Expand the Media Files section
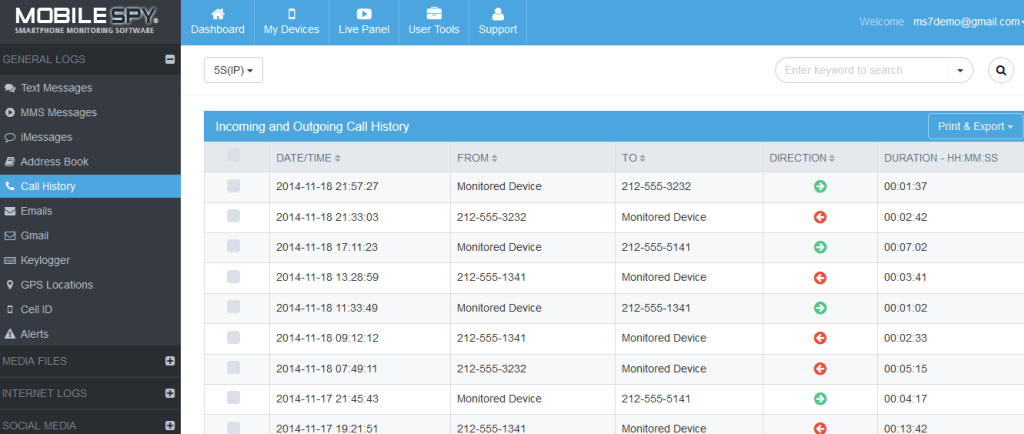The width and height of the screenshot is (1024, 434). 170,361
